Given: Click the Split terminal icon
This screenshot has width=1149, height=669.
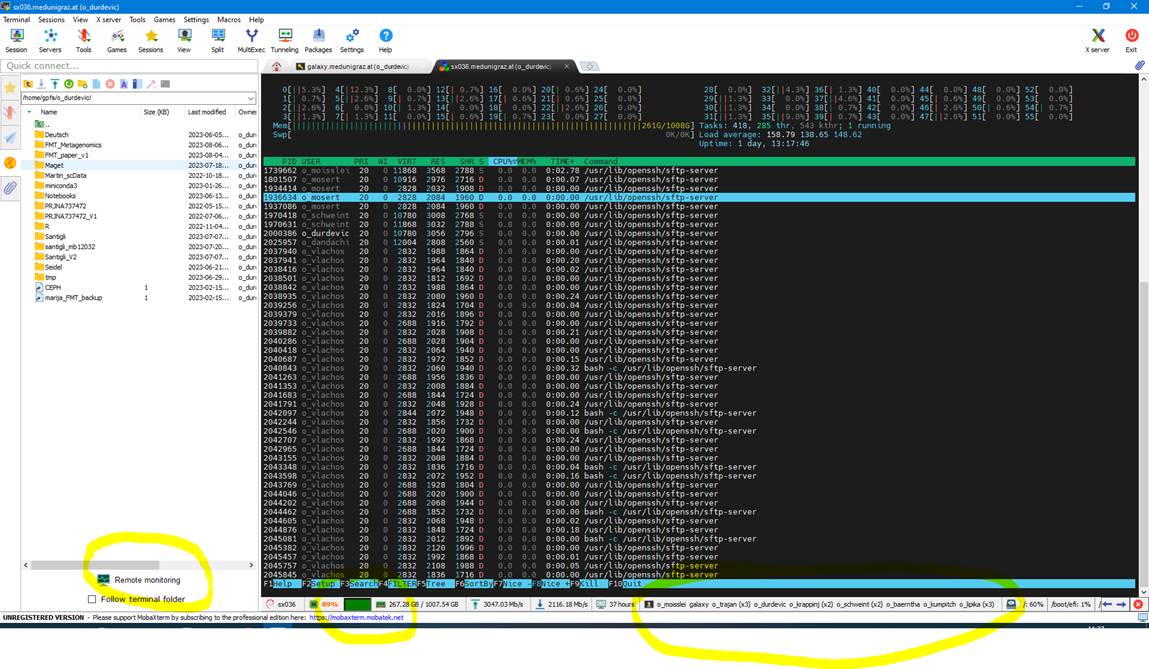Looking at the screenshot, I should 217,39.
